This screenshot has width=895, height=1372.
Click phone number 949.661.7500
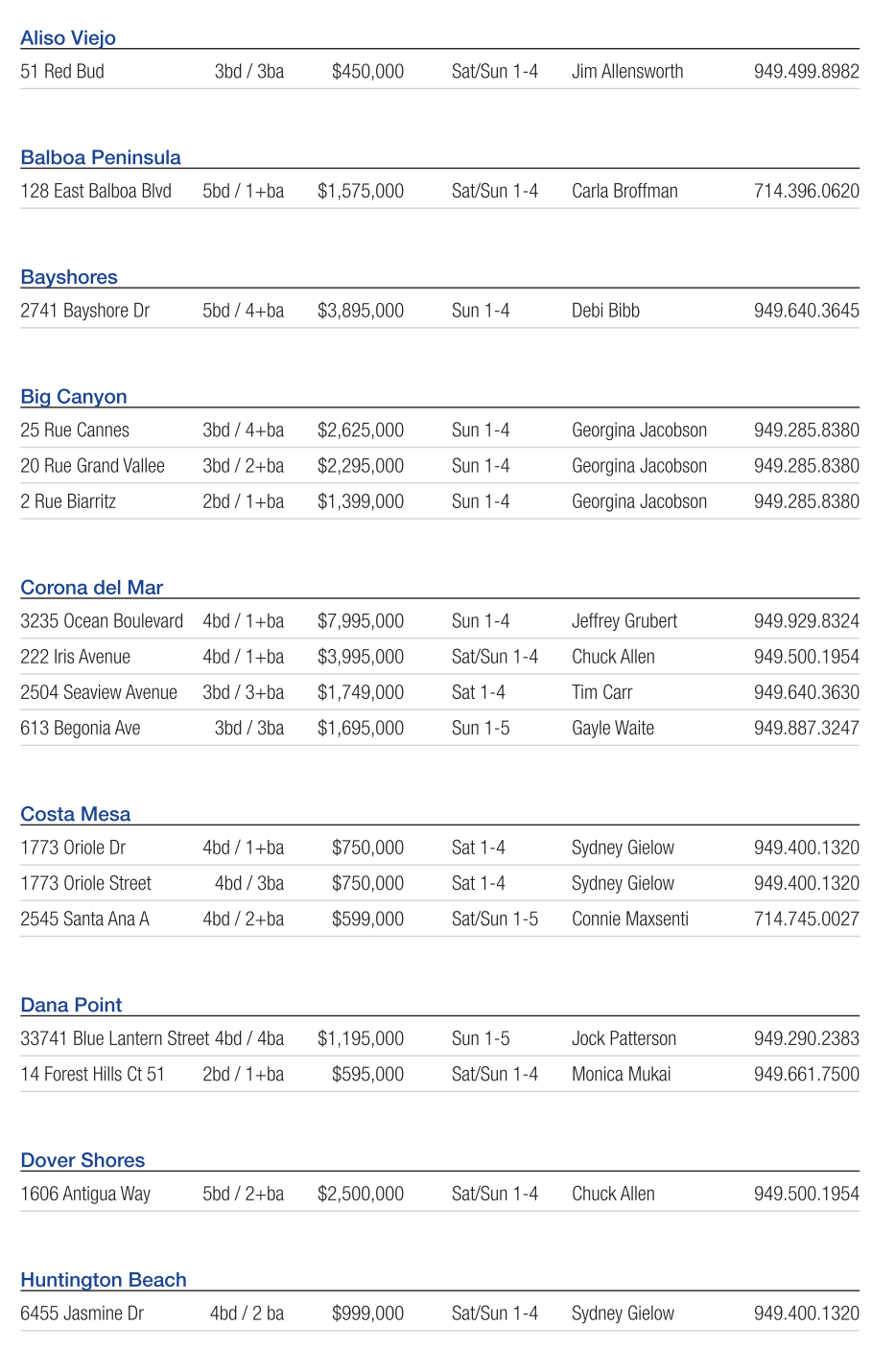click(806, 1075)
